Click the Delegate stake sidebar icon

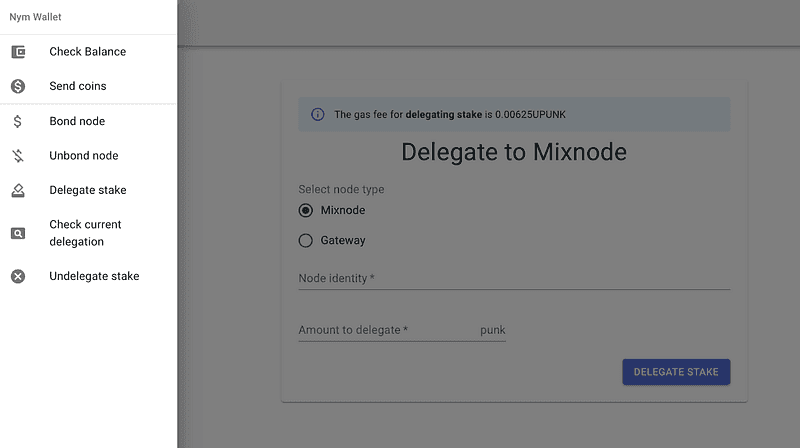click(x=18, y=190)
